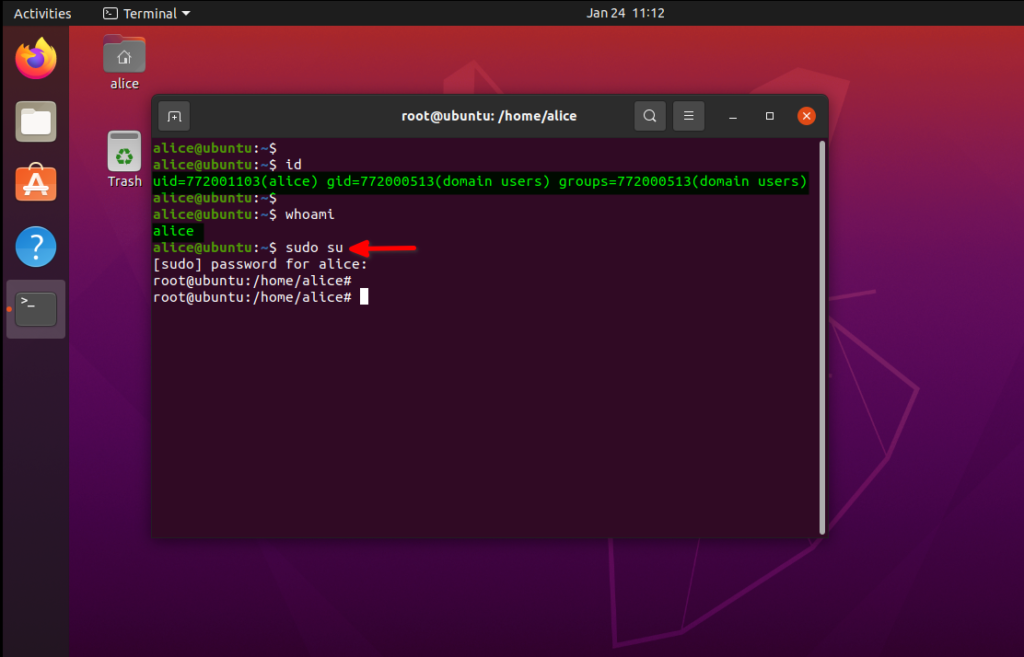Launch the Files manager from the dock
This screenshot has height=657, width=1024.
[36, 122]
